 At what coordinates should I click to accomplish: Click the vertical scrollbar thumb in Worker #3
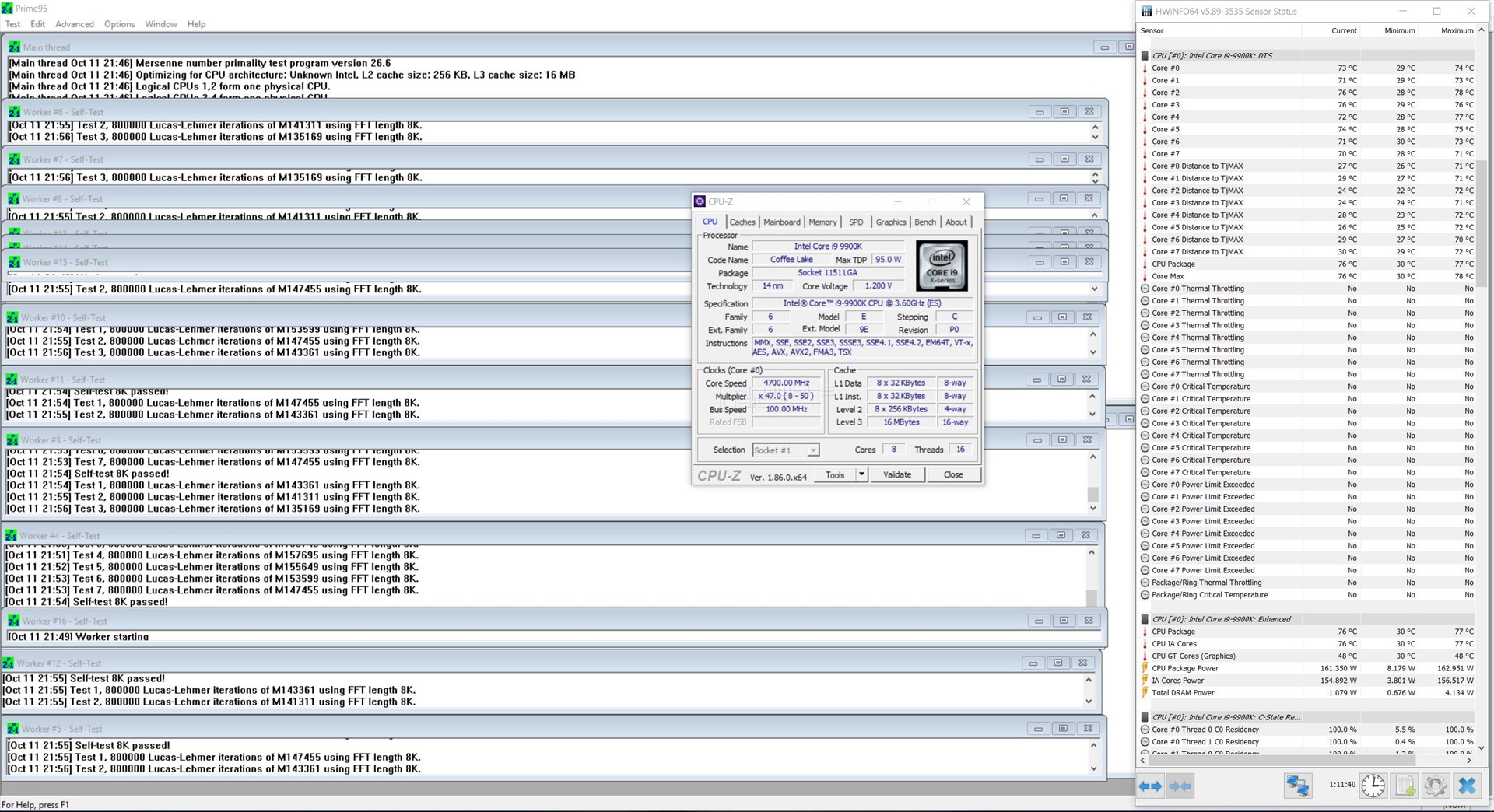1092,494
